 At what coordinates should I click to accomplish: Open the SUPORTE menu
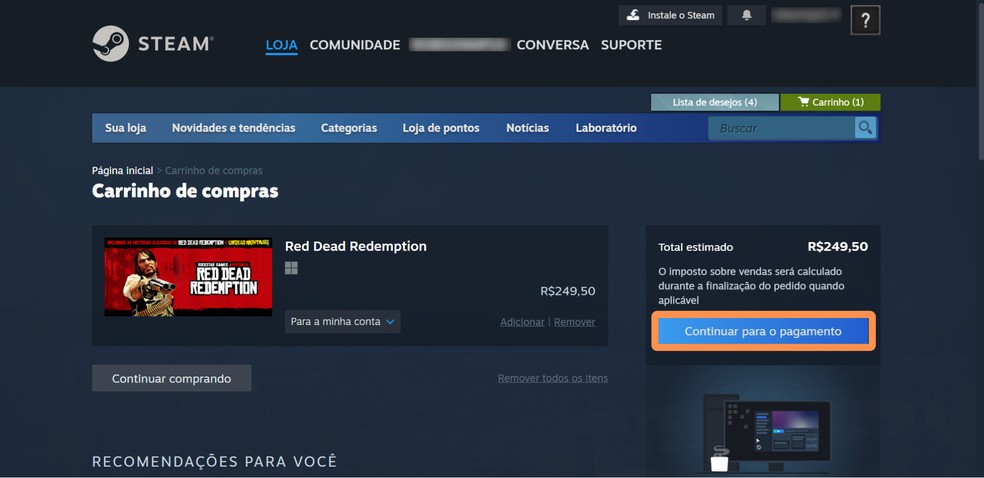631,45
